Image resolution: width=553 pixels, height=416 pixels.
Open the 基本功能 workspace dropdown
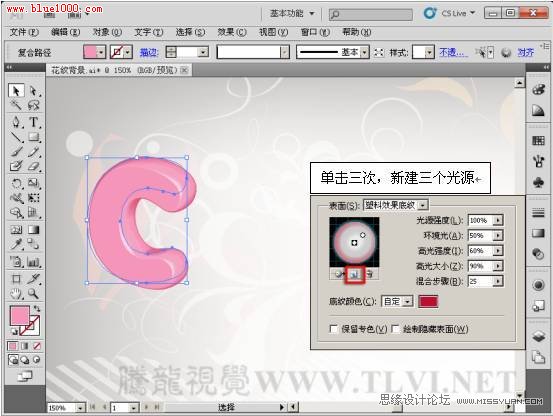click(x=292, y=13)
